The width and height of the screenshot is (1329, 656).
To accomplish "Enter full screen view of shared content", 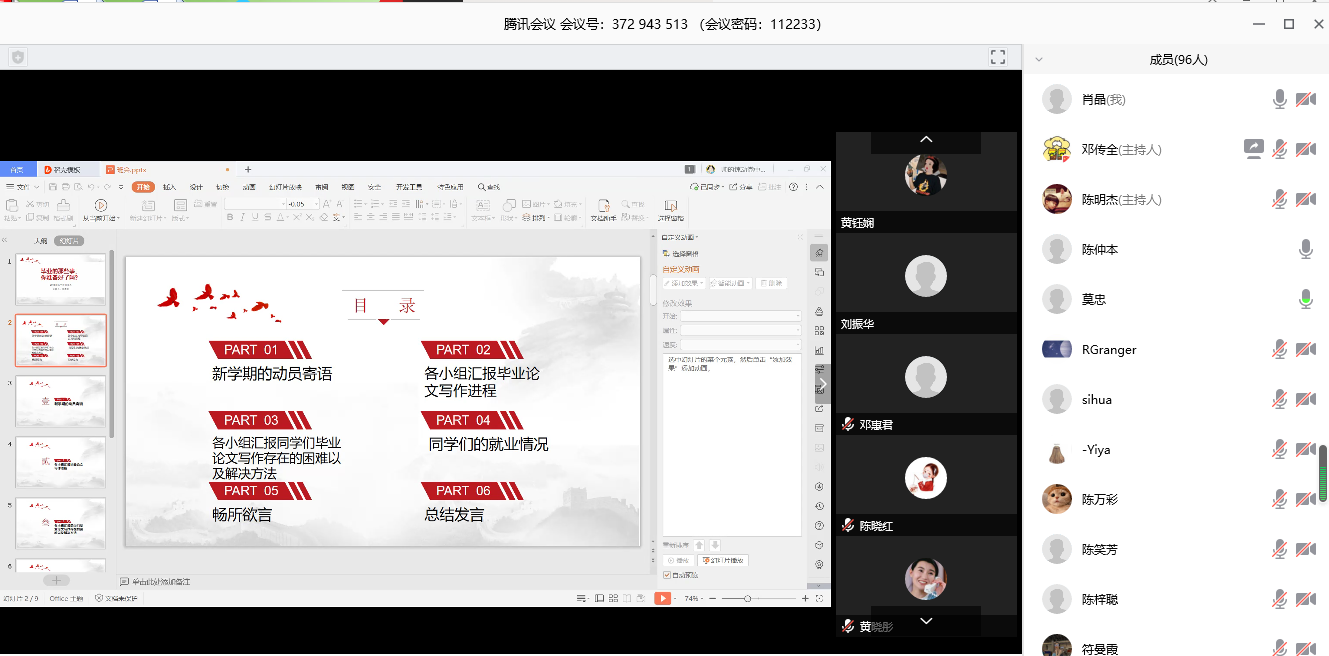I will pos(997,57).
